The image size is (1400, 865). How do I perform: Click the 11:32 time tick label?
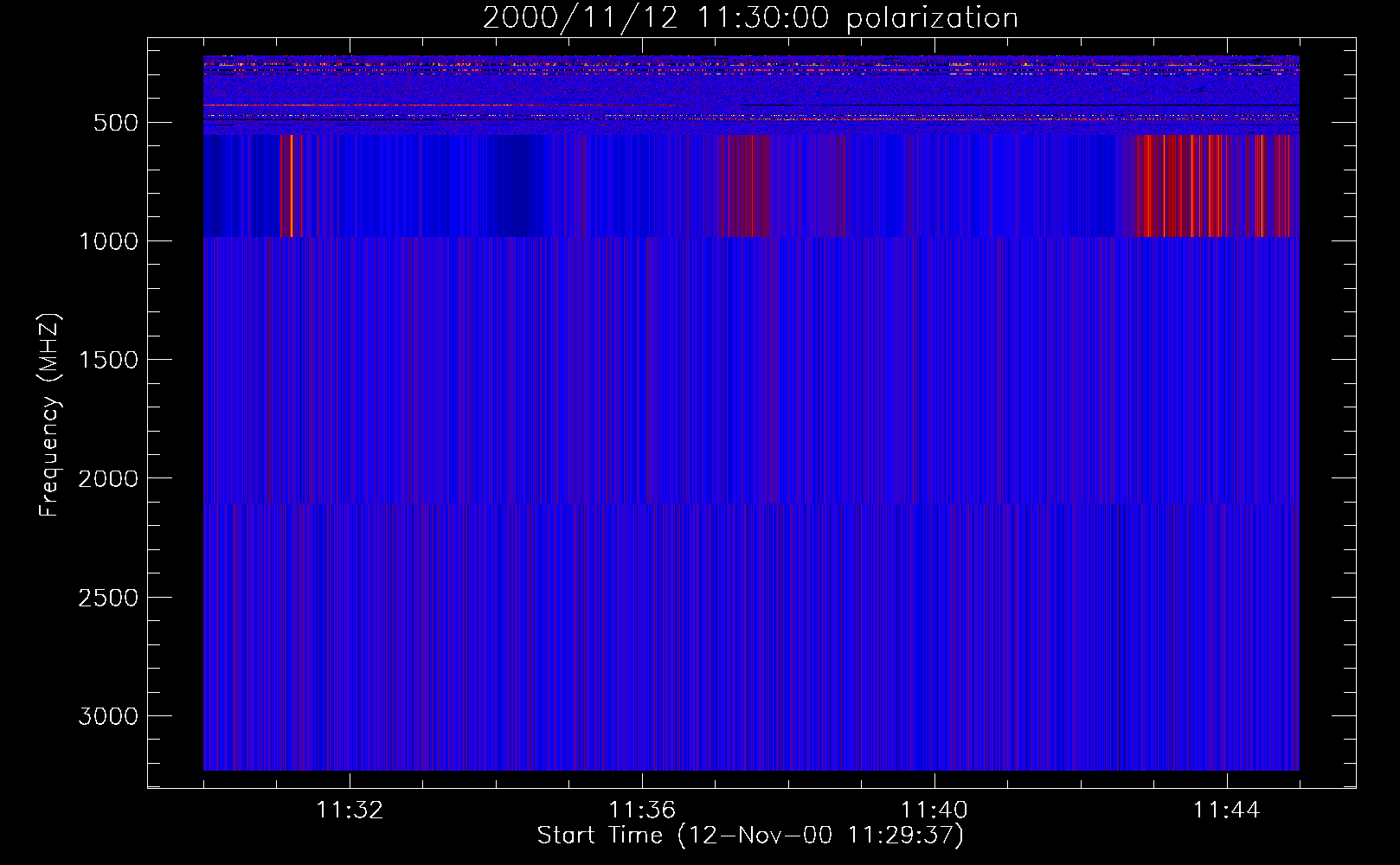point(350,811)
